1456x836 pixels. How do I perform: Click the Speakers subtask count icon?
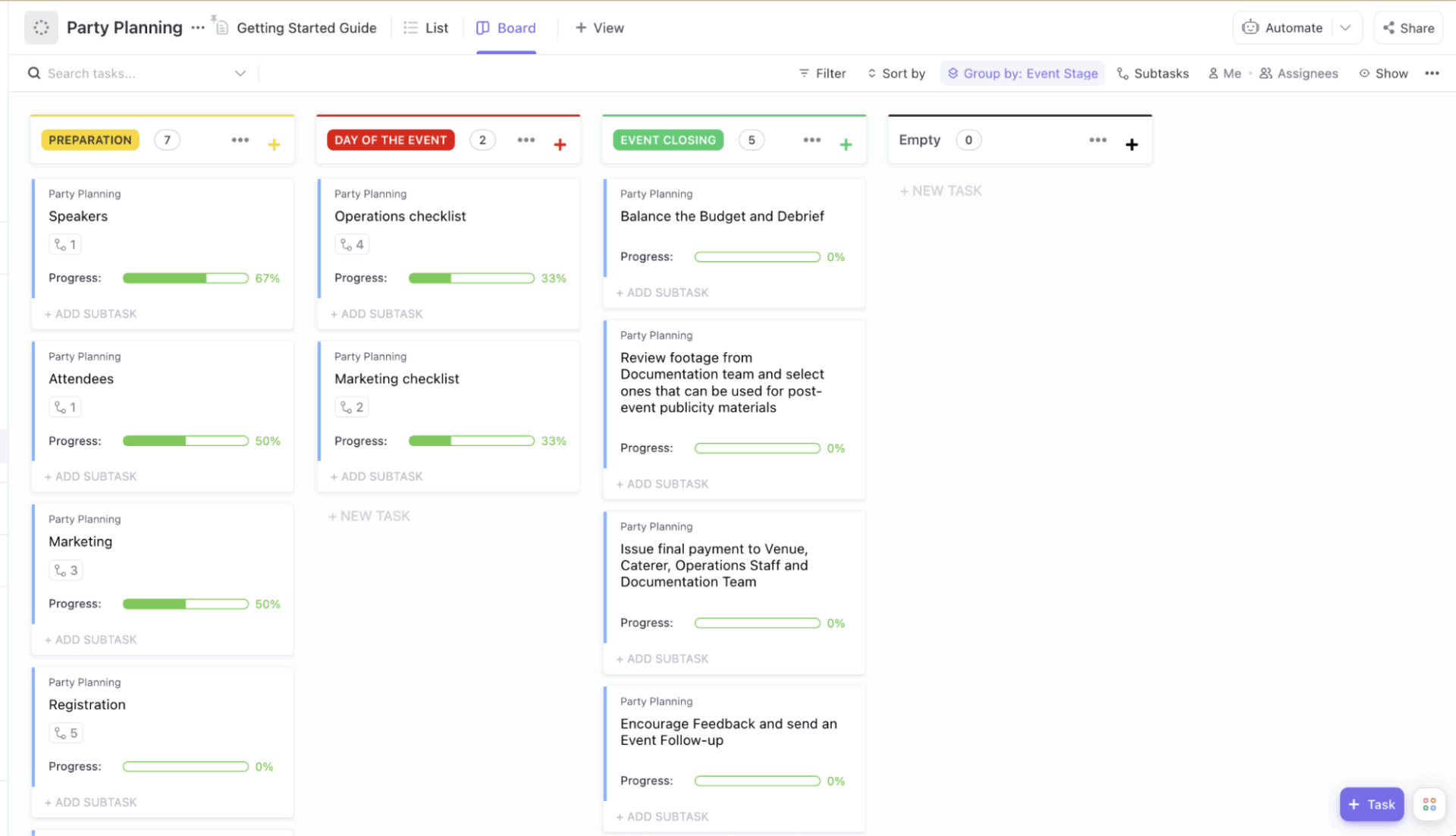pyautogui.click(x=65, y=244)
